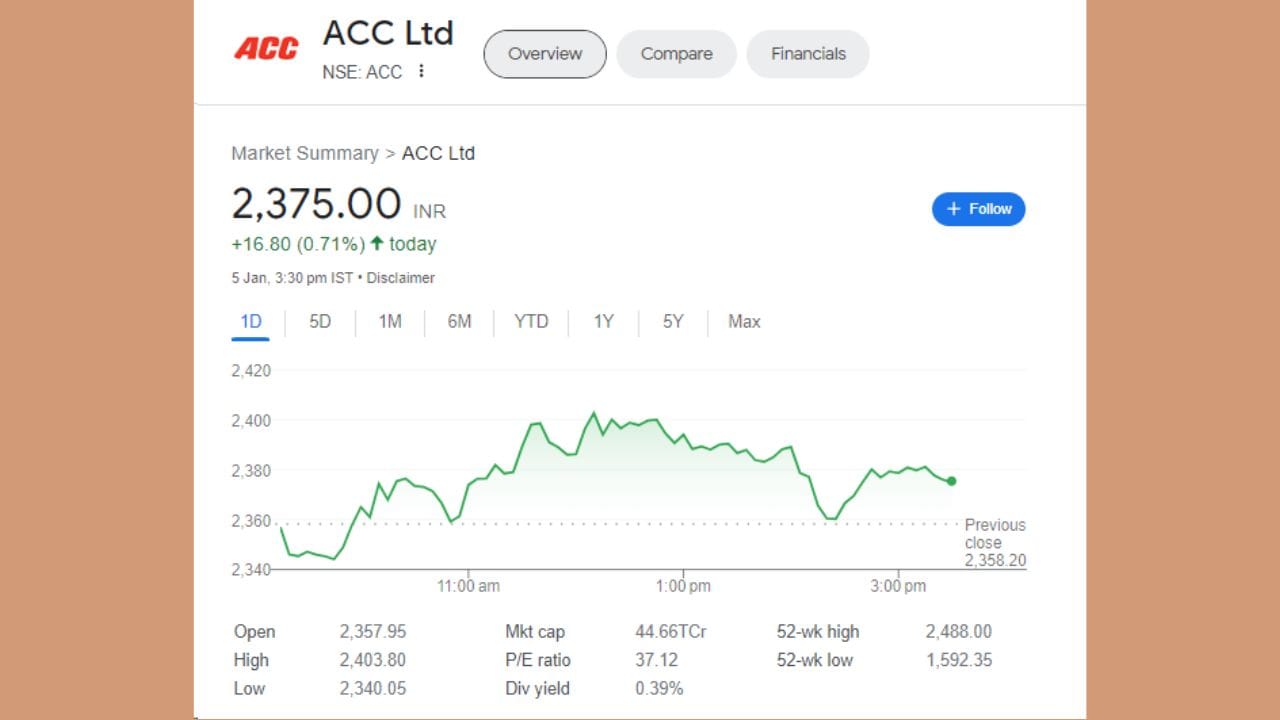Open the Disclaimer link
The height and width of the screenshot is (720, 1280).
pyautogui.click(x=401, y=278)
